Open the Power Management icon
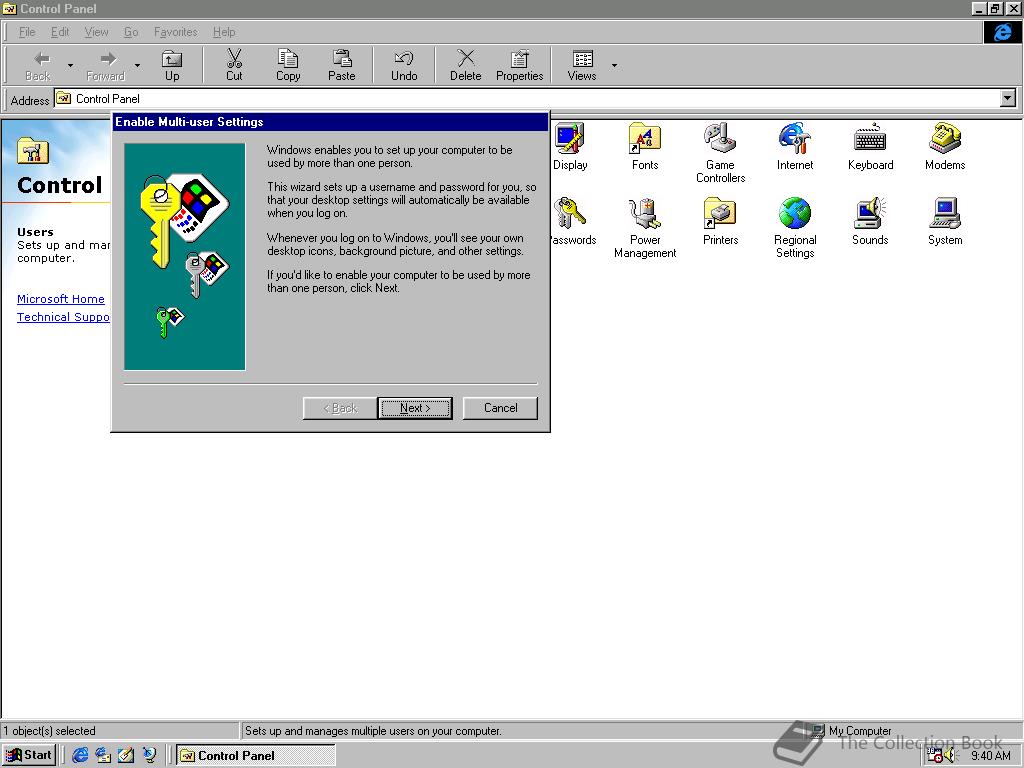This screenshot has height=768, width=1024. tap(645, 228)
